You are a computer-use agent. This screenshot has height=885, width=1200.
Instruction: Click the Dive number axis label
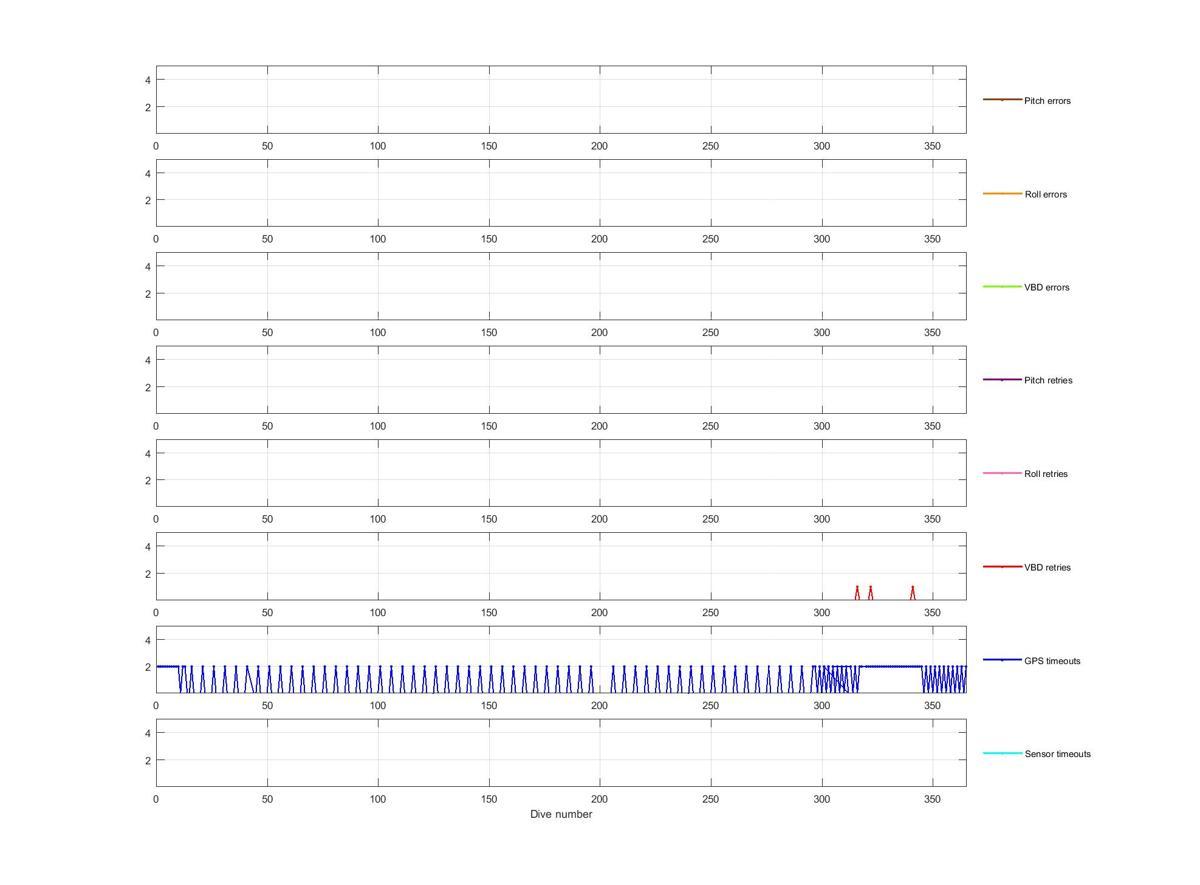pos(561,814)
